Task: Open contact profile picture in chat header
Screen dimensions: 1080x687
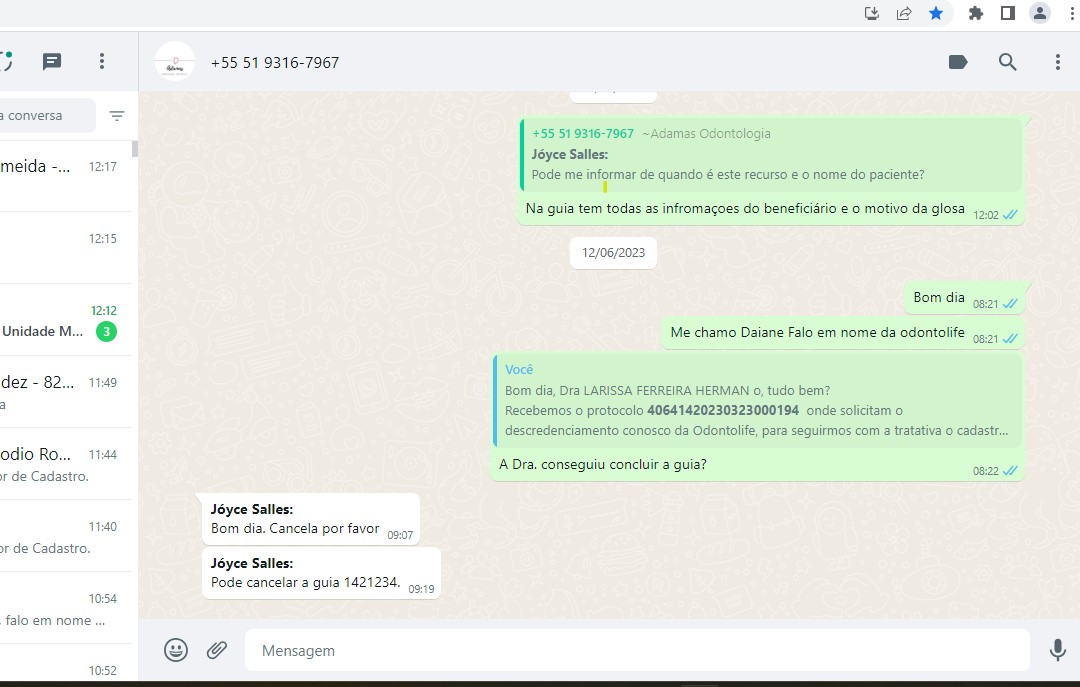Action: pos(174,62)
